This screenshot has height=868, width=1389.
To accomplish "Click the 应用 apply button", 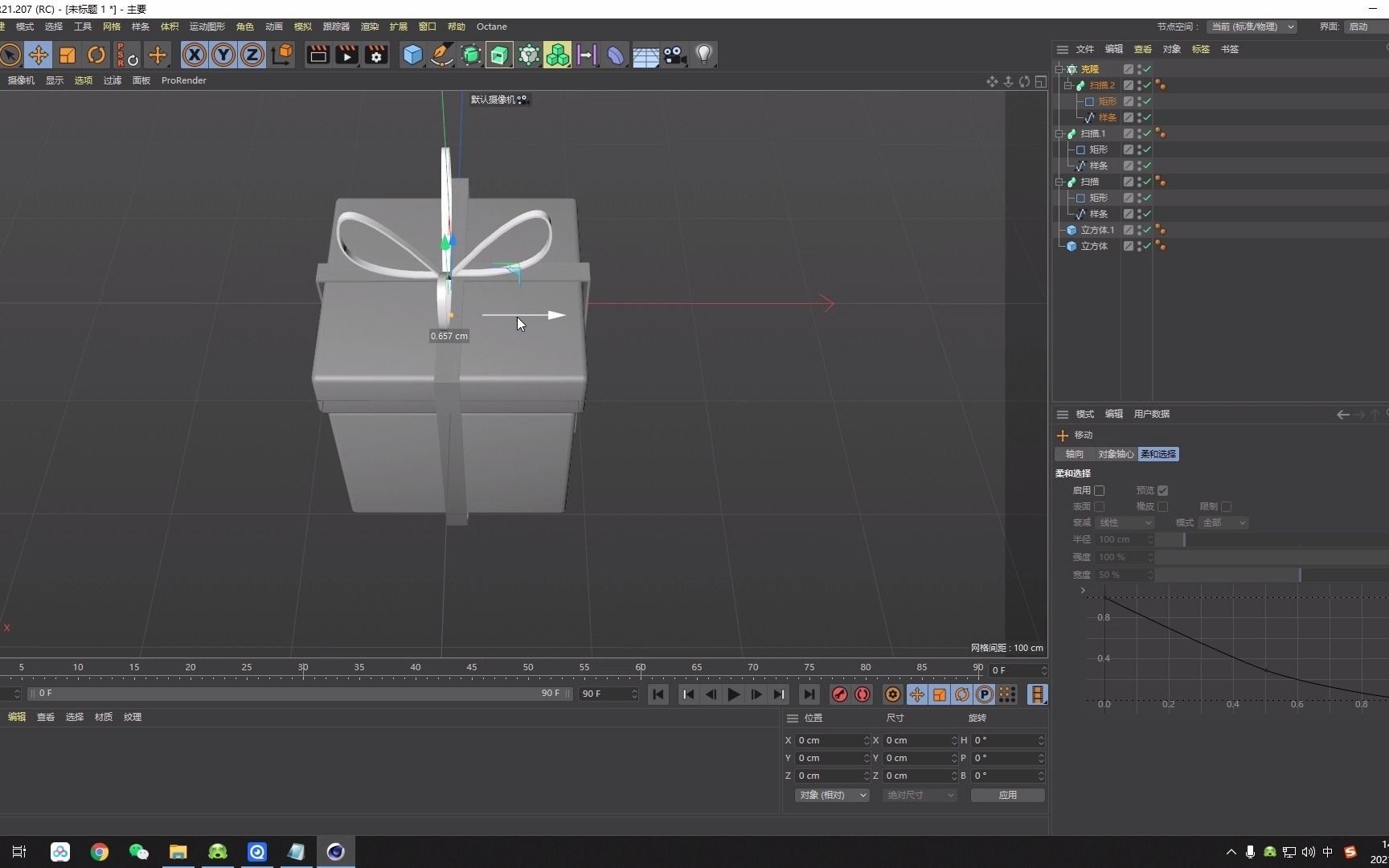I will tap(1008, 795).
